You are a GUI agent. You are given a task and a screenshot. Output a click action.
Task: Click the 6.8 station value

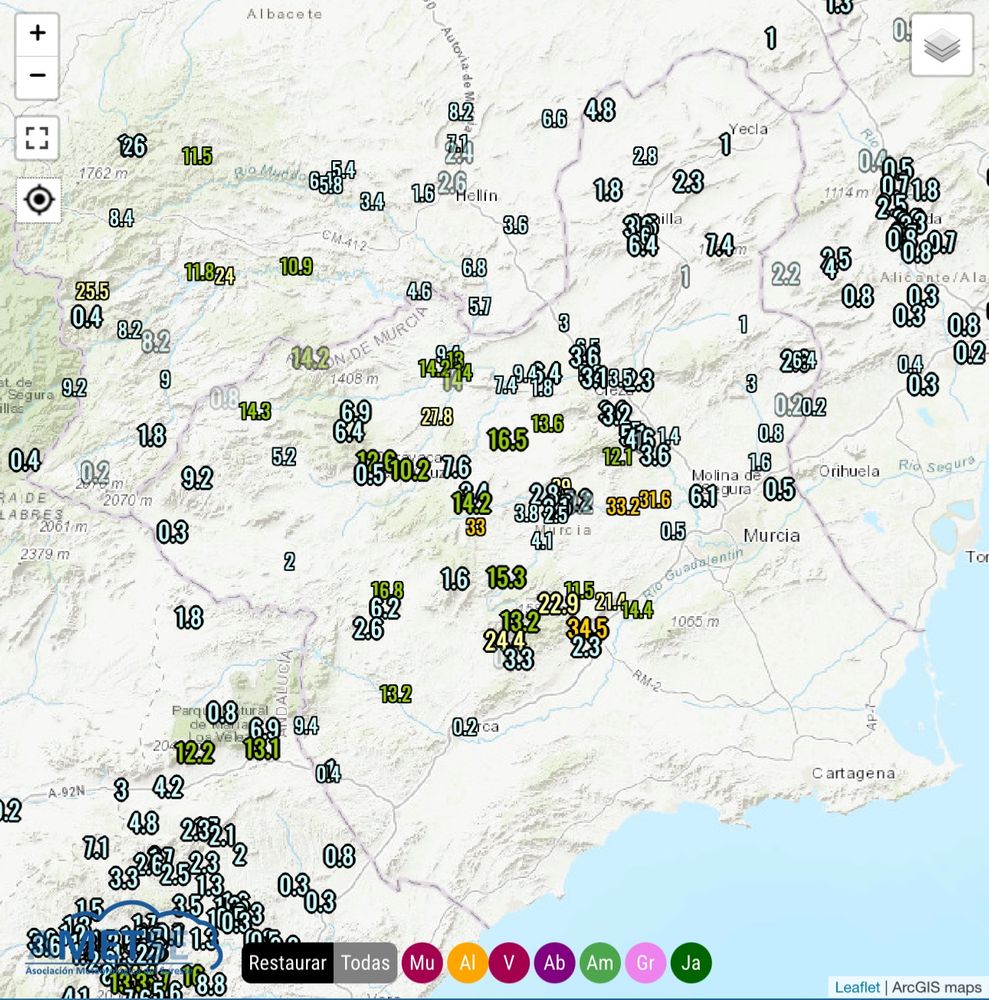tap(474, 268)
